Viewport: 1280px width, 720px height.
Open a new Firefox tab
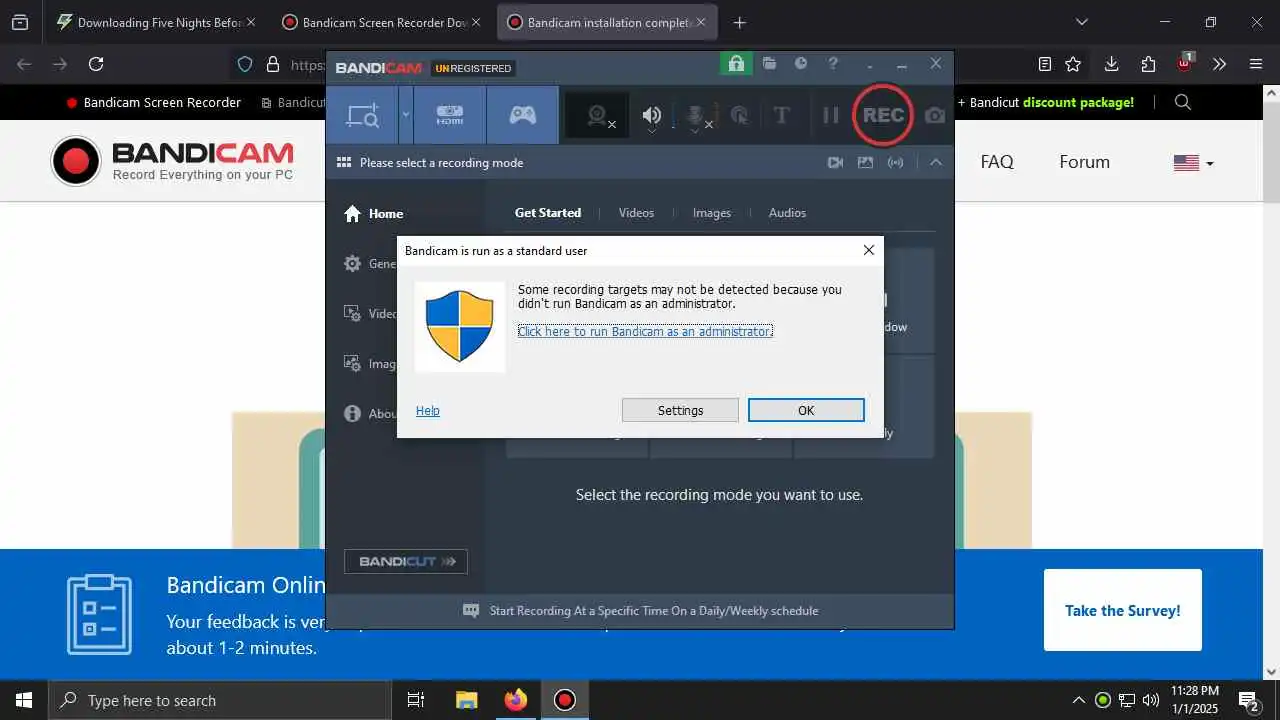point(739,22)
